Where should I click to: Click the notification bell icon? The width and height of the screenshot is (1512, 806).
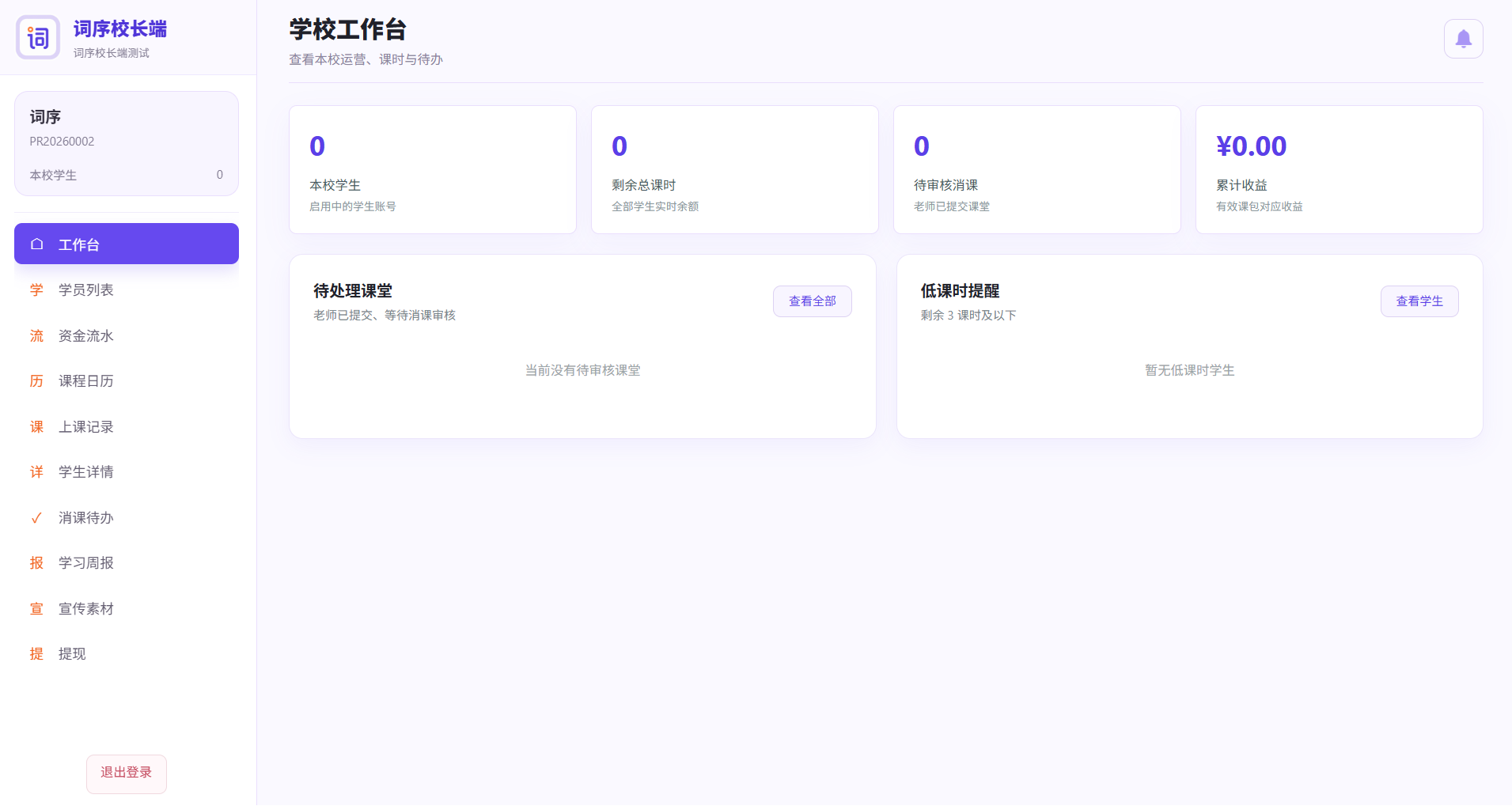pyautogui.click(x=1463, y=39)
